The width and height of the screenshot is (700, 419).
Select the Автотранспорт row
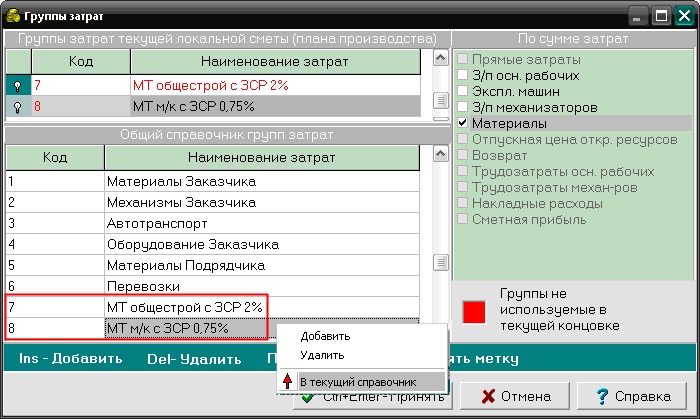coord(212,224)
